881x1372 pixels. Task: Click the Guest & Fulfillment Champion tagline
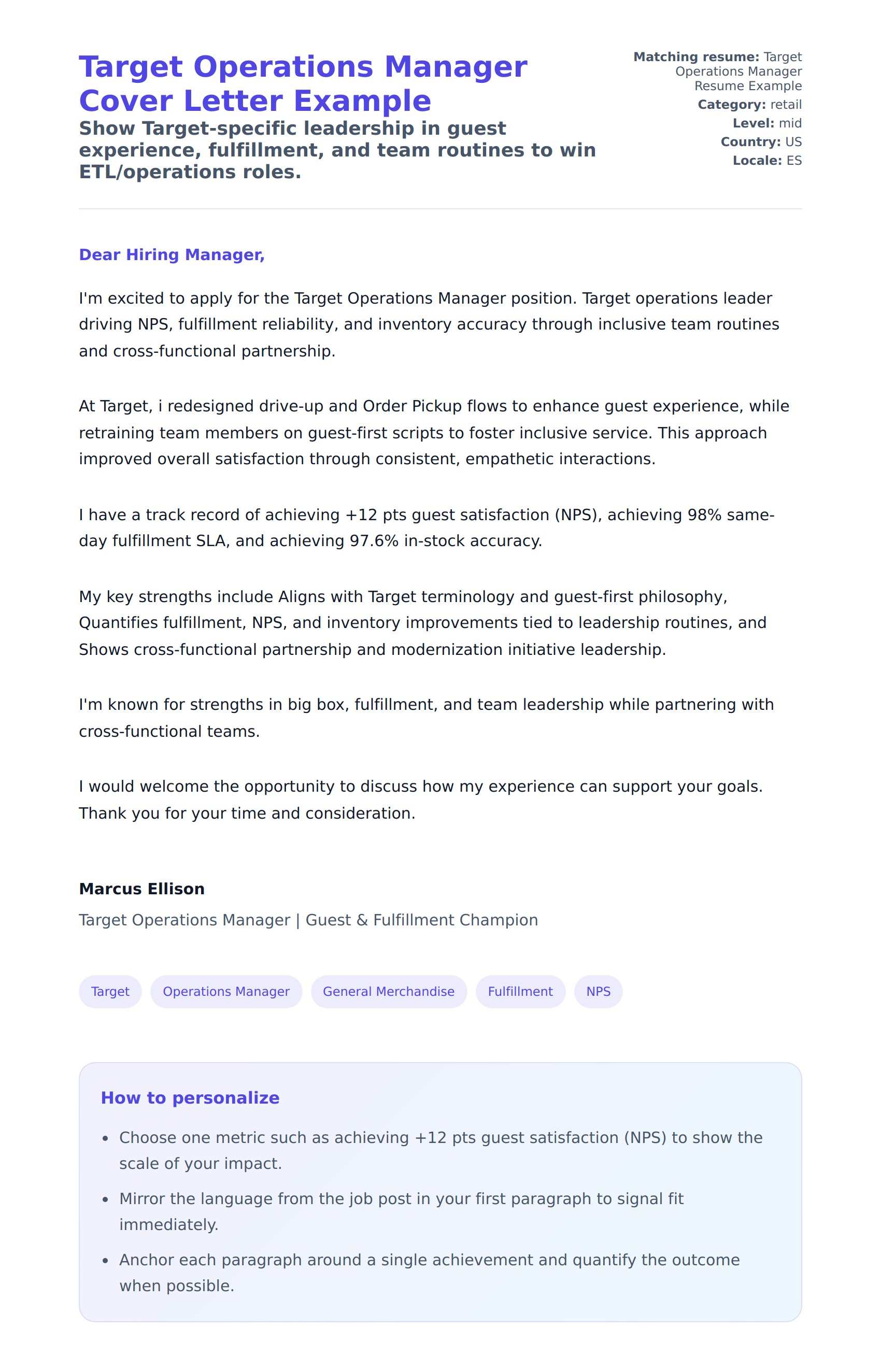[x=308, y=920]
